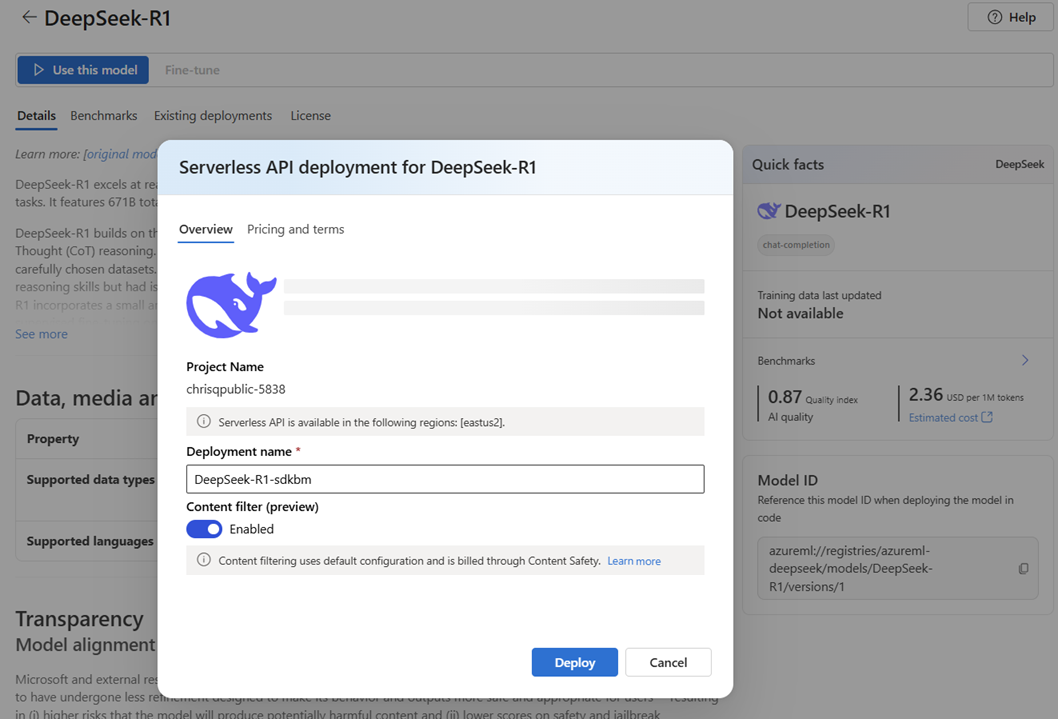The width and height of the screenshot is (1058, 719).
Task: Copy the Model ID with copy icon
Action: 1023,569
